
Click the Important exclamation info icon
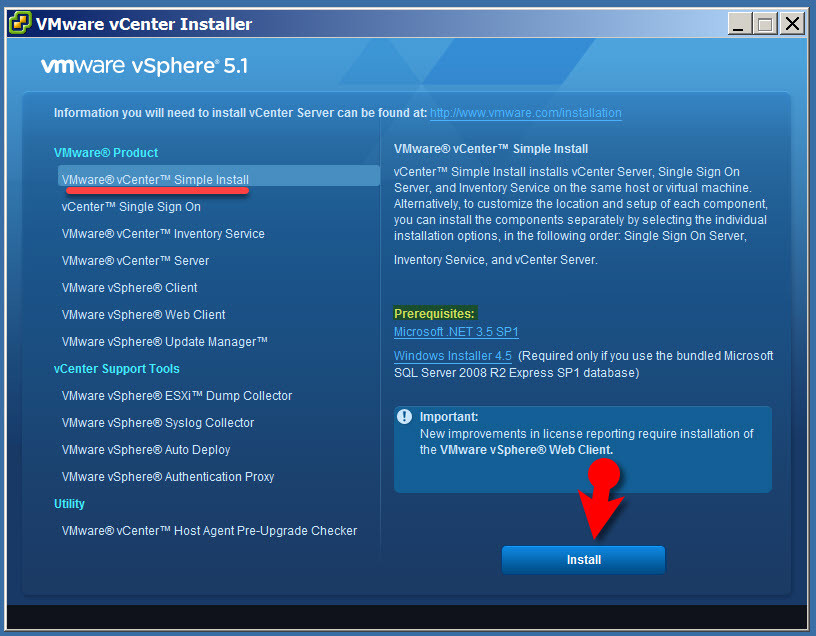[404, 416]
